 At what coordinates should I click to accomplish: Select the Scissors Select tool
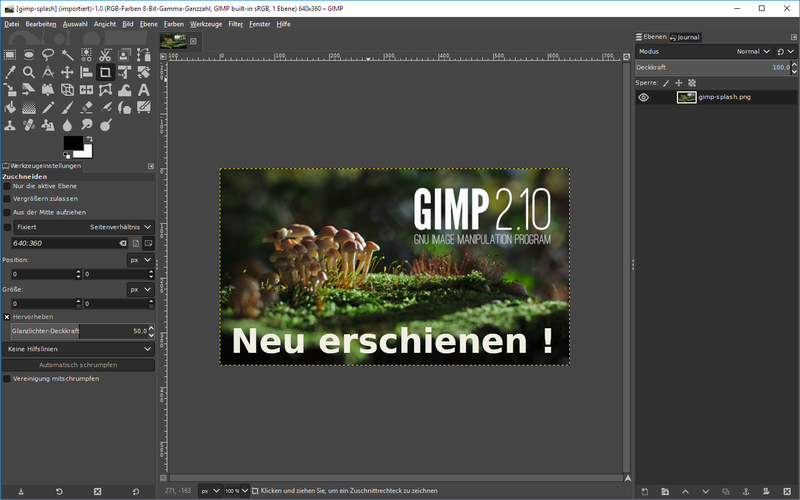point(105,55)
